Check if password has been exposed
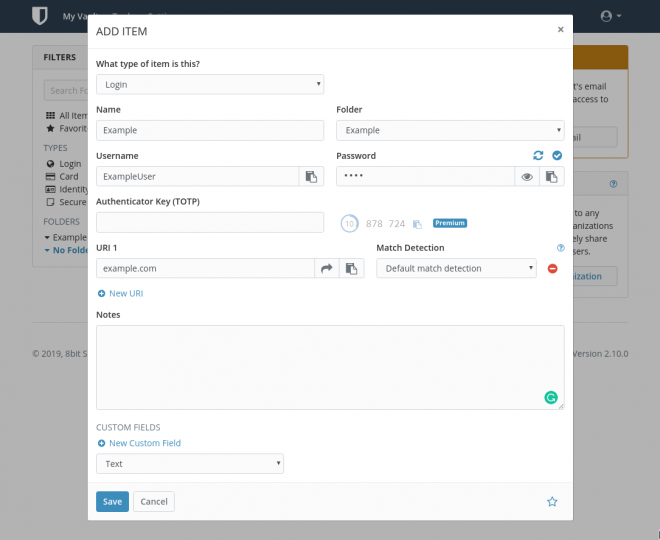 point(557,155)
